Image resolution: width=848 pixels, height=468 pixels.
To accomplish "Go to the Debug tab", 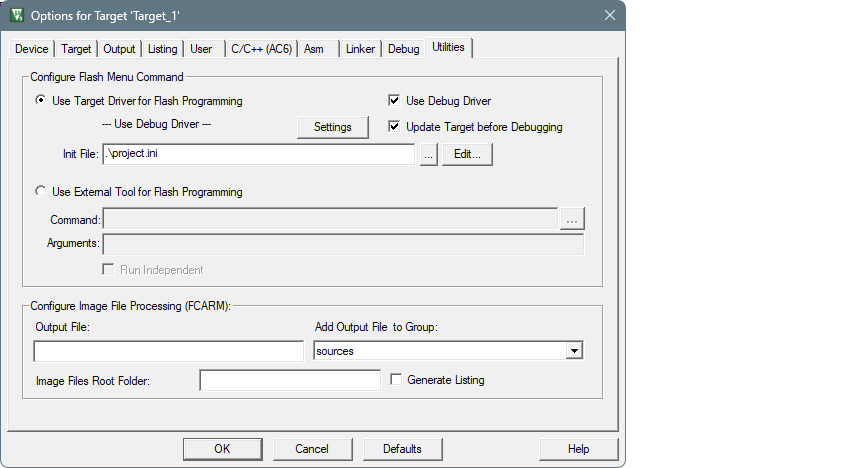I will coord(404,49).
